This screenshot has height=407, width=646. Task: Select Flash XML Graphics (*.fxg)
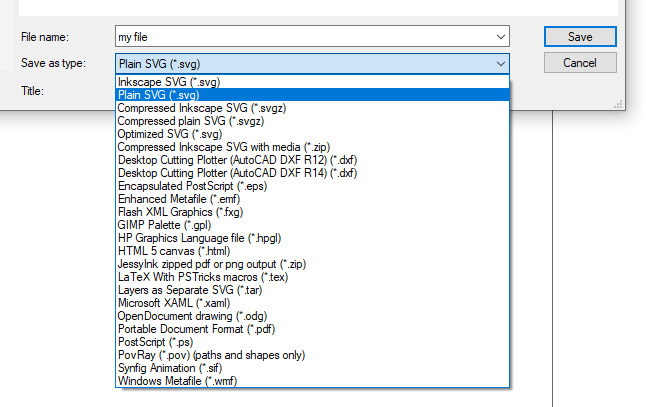(x=312, y=212)
